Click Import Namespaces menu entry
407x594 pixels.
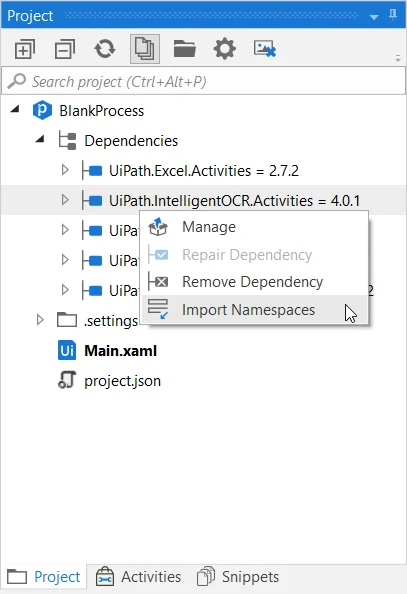pyautogui.click(x=248, y=310)
